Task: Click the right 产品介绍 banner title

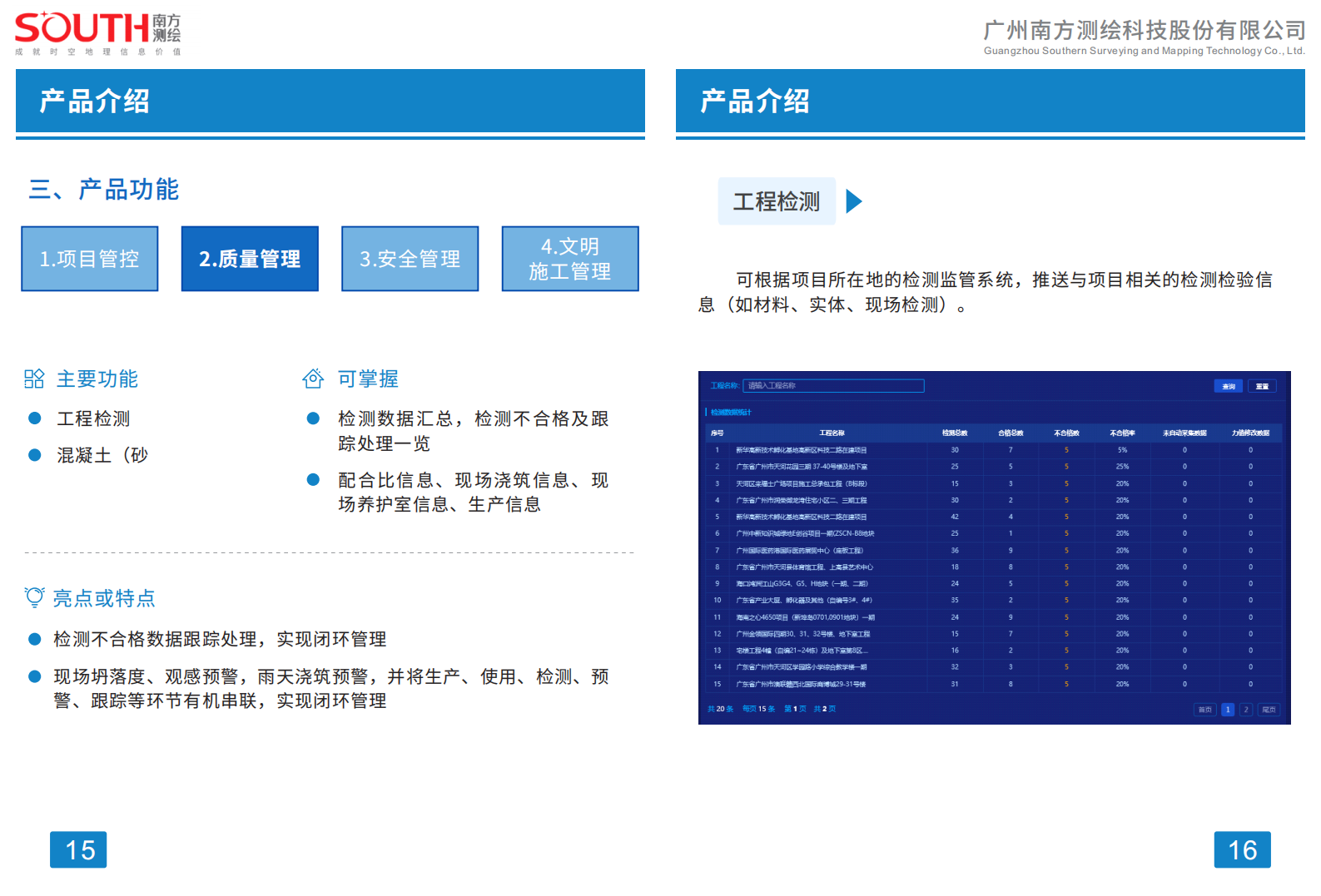Action: pos(754,101)
